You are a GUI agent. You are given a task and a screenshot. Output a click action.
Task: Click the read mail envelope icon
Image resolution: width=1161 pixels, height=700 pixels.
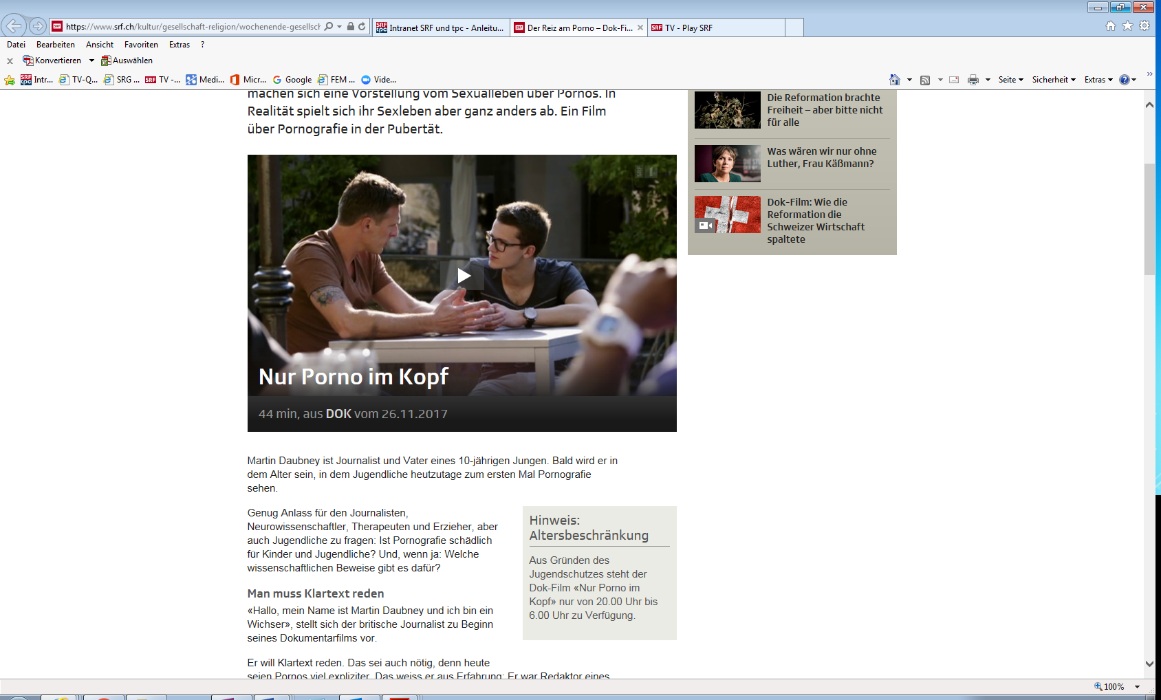point(953,79)
